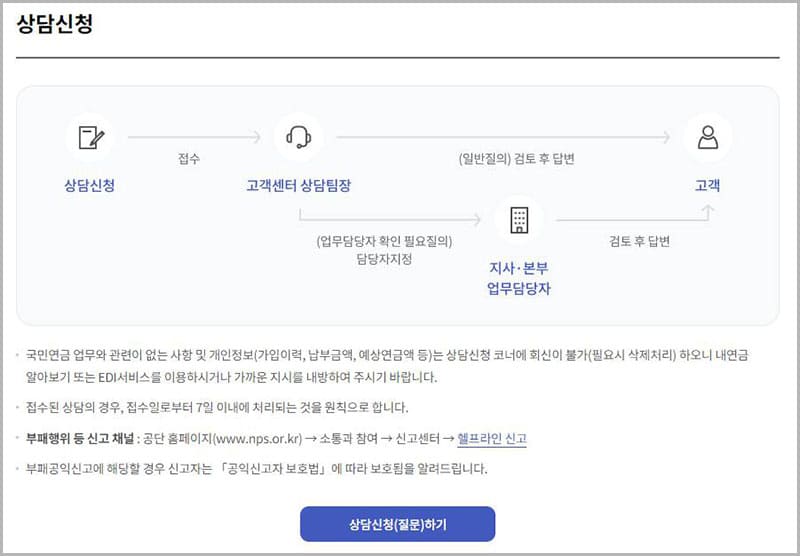The width and height of the screenshot is (800, 556).
Task: Click the (일반질의) 검토 후 답변 text
Action: pos(516,159)
